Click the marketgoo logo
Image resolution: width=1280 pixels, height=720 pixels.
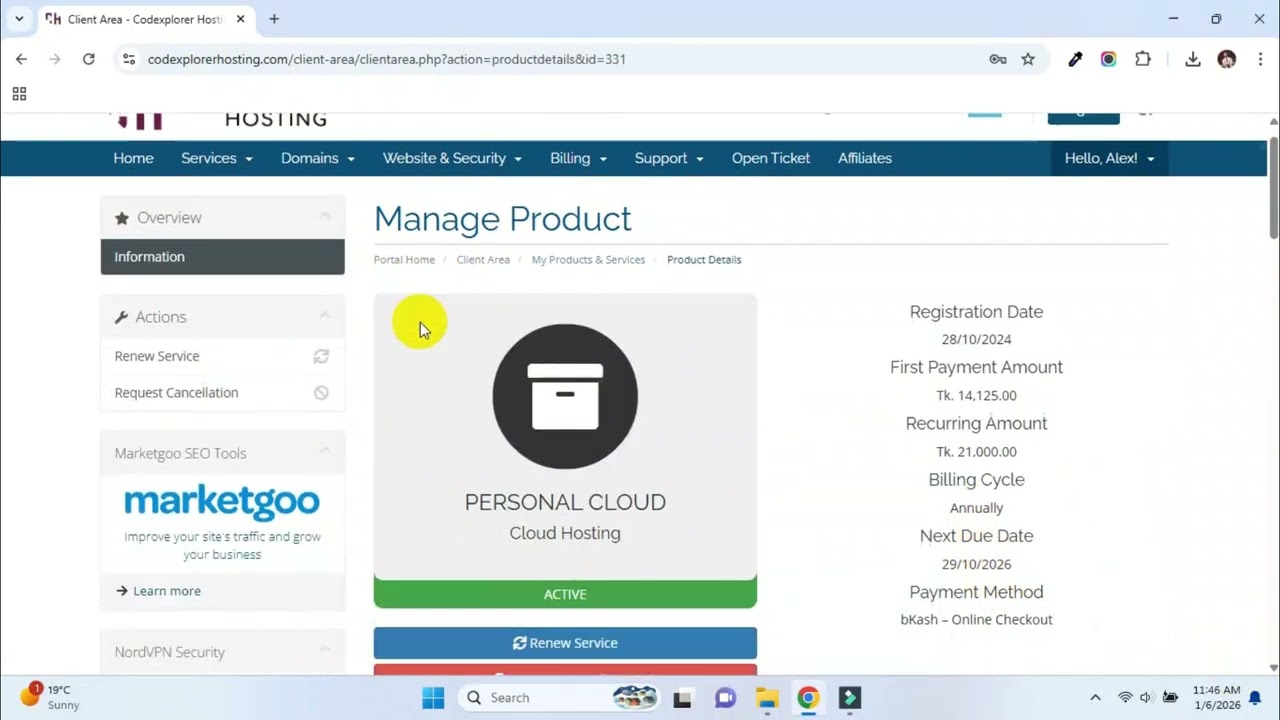(x=222, y=502)
